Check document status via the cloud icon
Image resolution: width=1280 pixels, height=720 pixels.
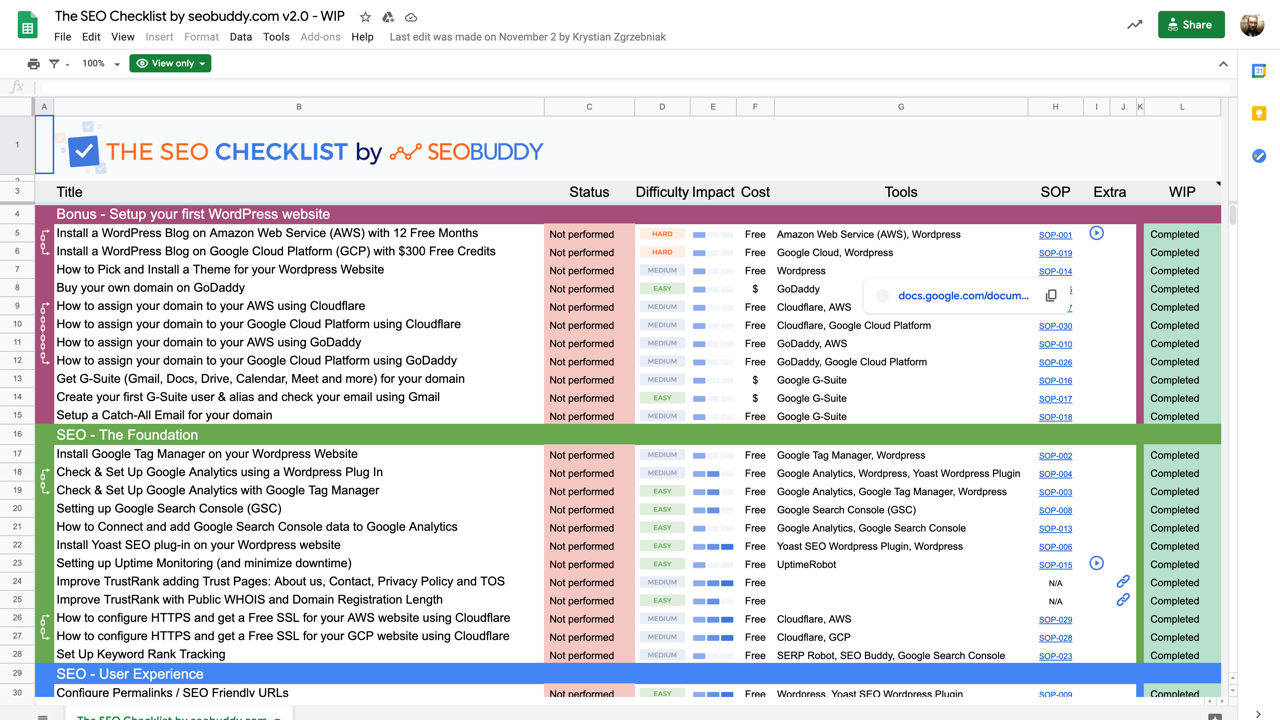pyautogui.click(x=409, y=17)
